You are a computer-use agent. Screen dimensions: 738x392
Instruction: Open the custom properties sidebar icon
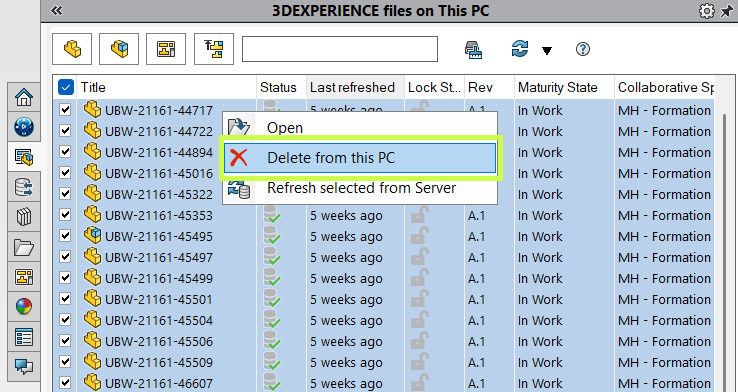(x=24, y=337)
